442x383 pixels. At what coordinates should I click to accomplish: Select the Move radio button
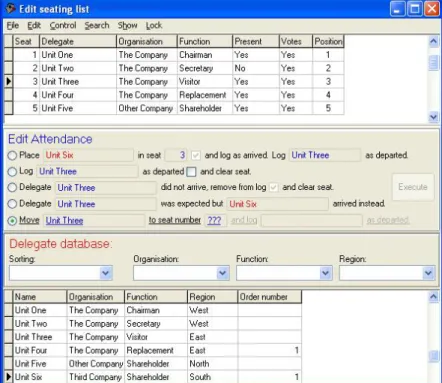click(x=12, y=221)
